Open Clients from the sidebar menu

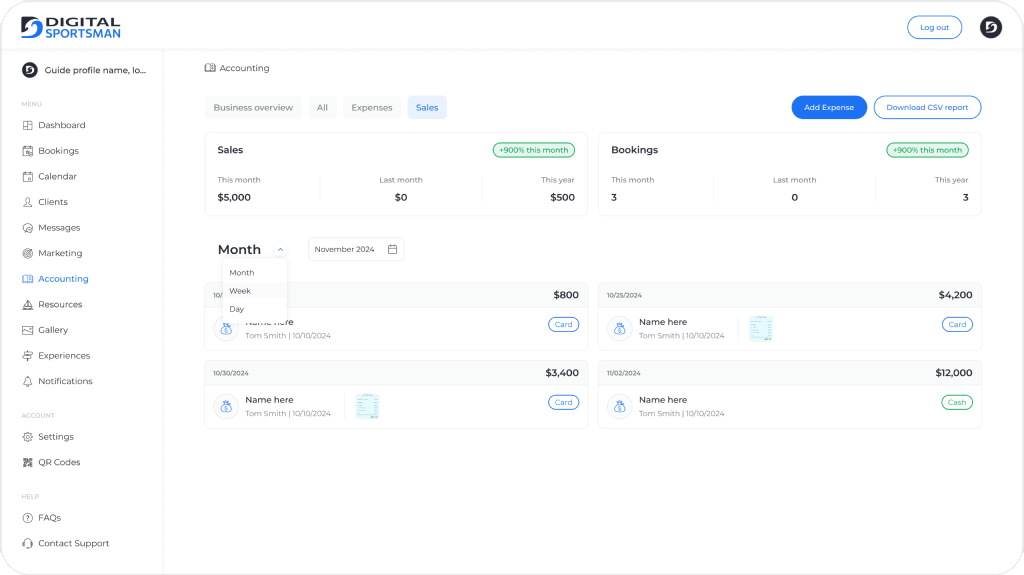coord(52,202)
